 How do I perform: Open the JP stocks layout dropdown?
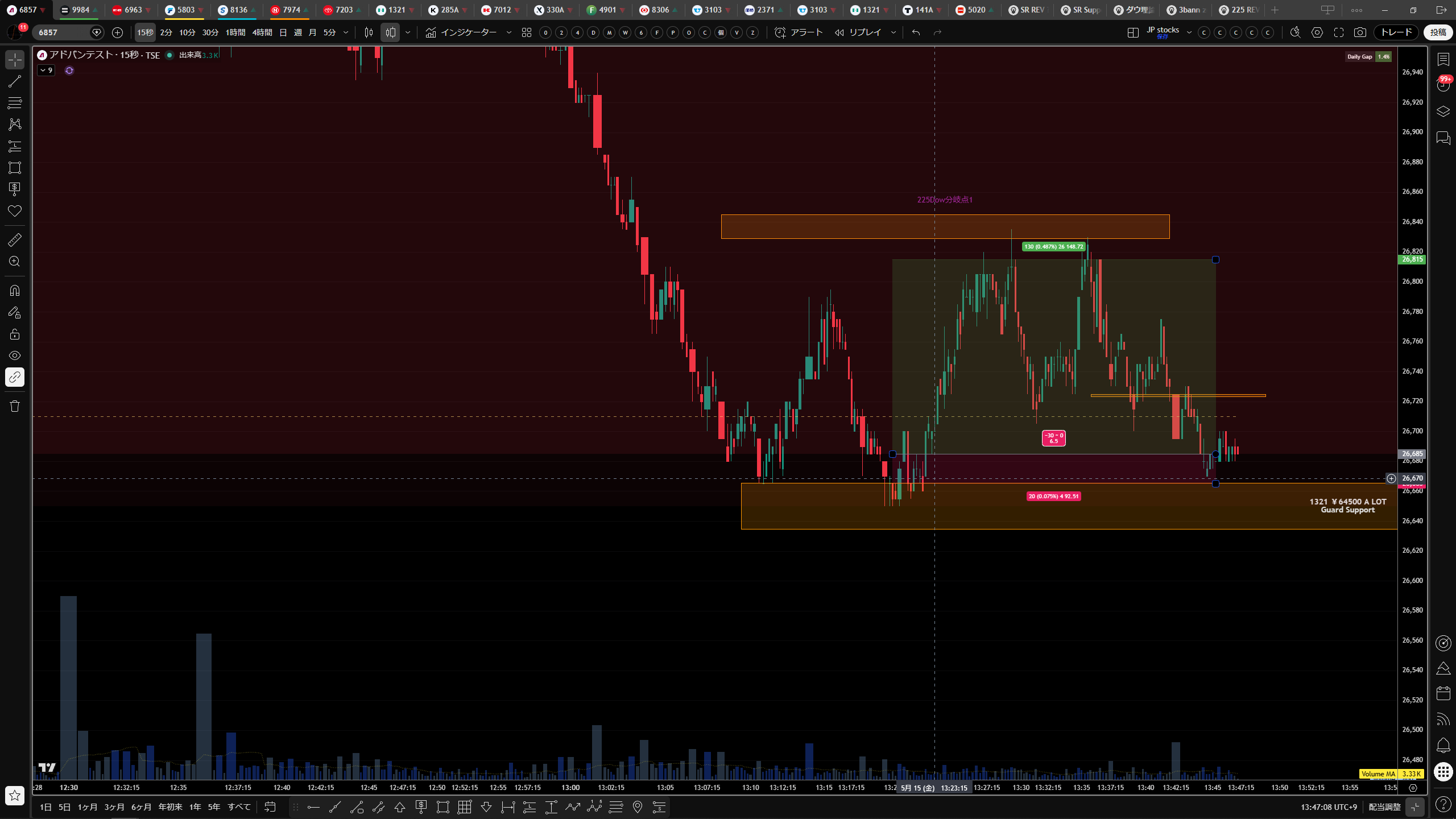tap(1189, 32)
